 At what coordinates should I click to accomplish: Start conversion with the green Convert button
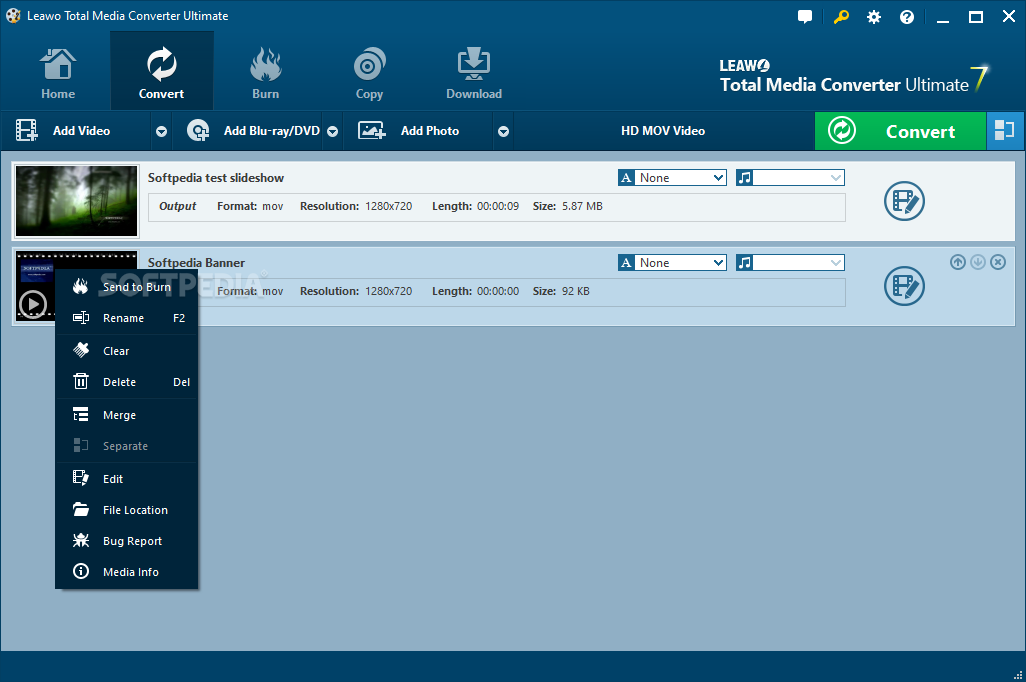point(900,131)
